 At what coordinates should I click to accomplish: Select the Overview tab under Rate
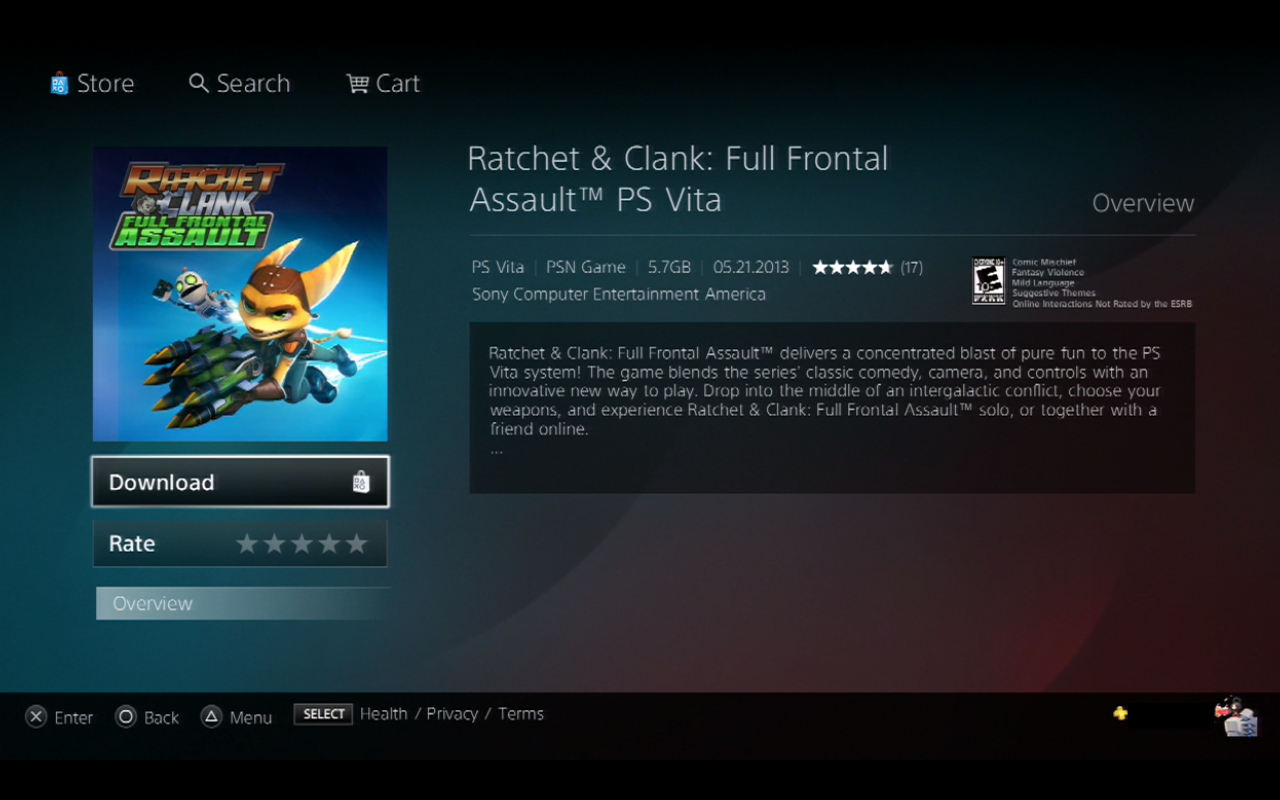pyautogui.click(x=240, y=604)
